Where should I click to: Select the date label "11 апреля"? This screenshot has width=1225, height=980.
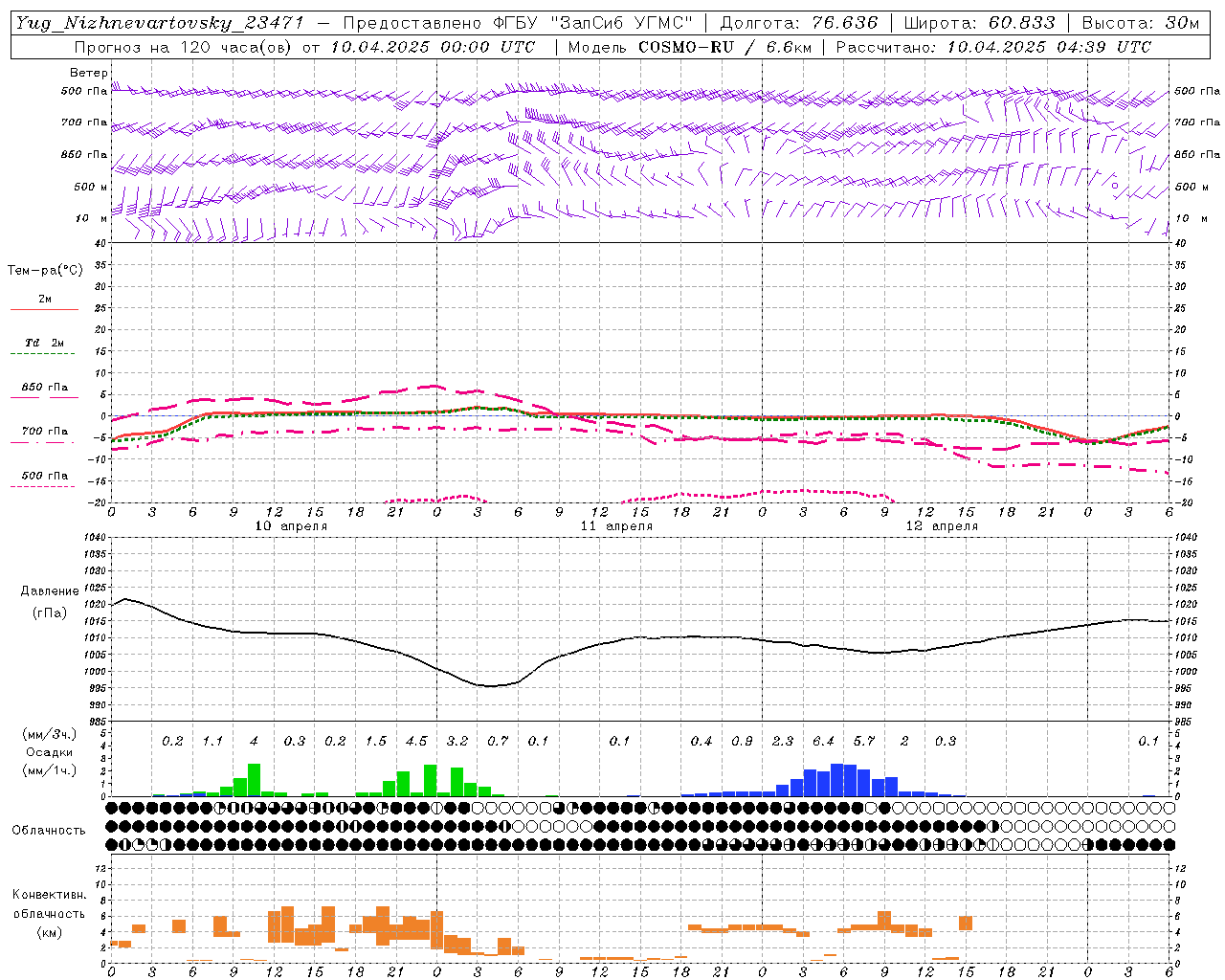[x=616, y=526]
